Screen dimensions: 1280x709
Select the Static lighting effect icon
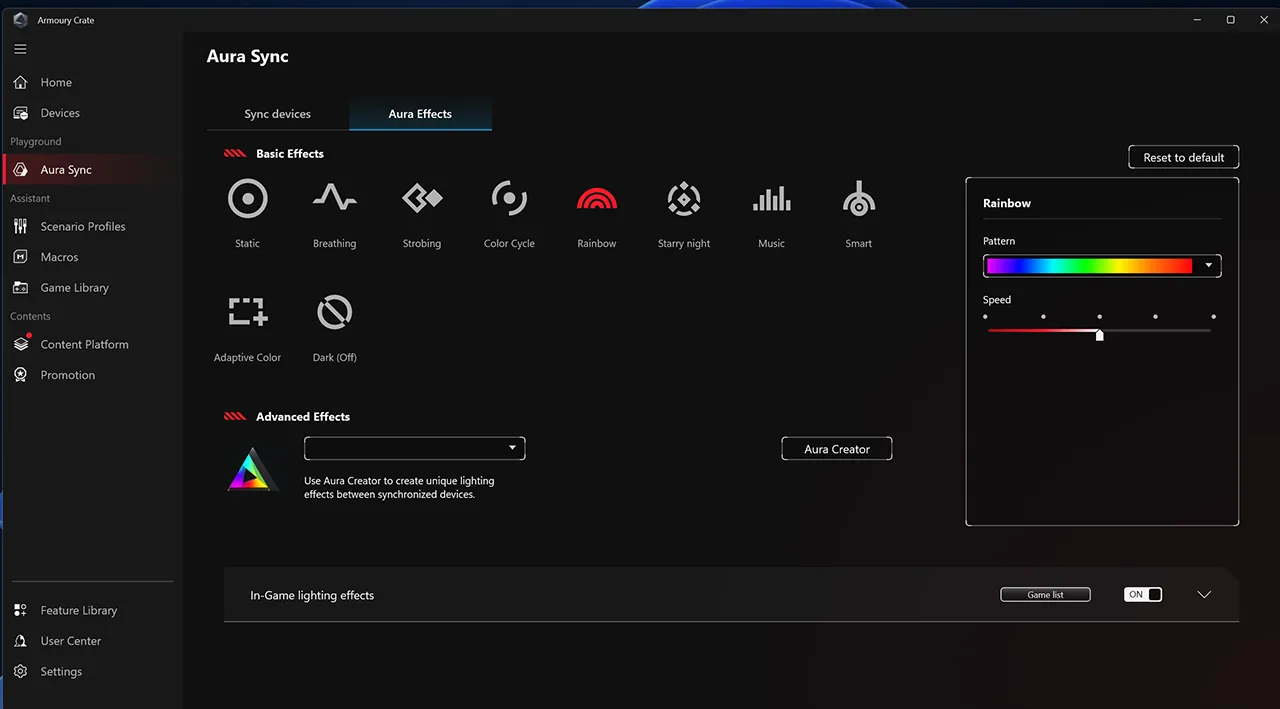tap(247, 199)
